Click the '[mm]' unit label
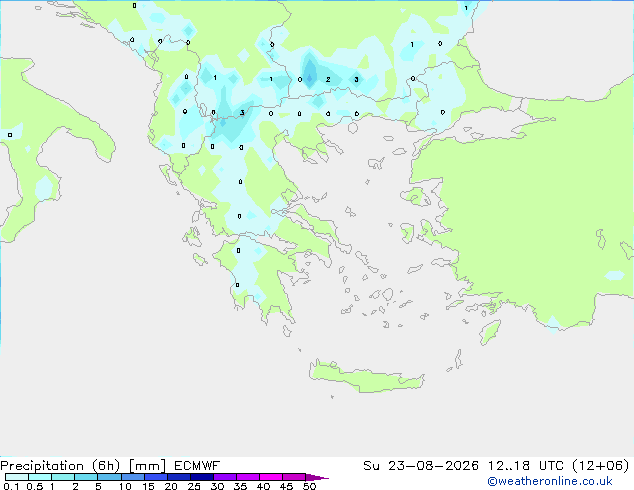The image size is (634, 490). tap(147, 466)
